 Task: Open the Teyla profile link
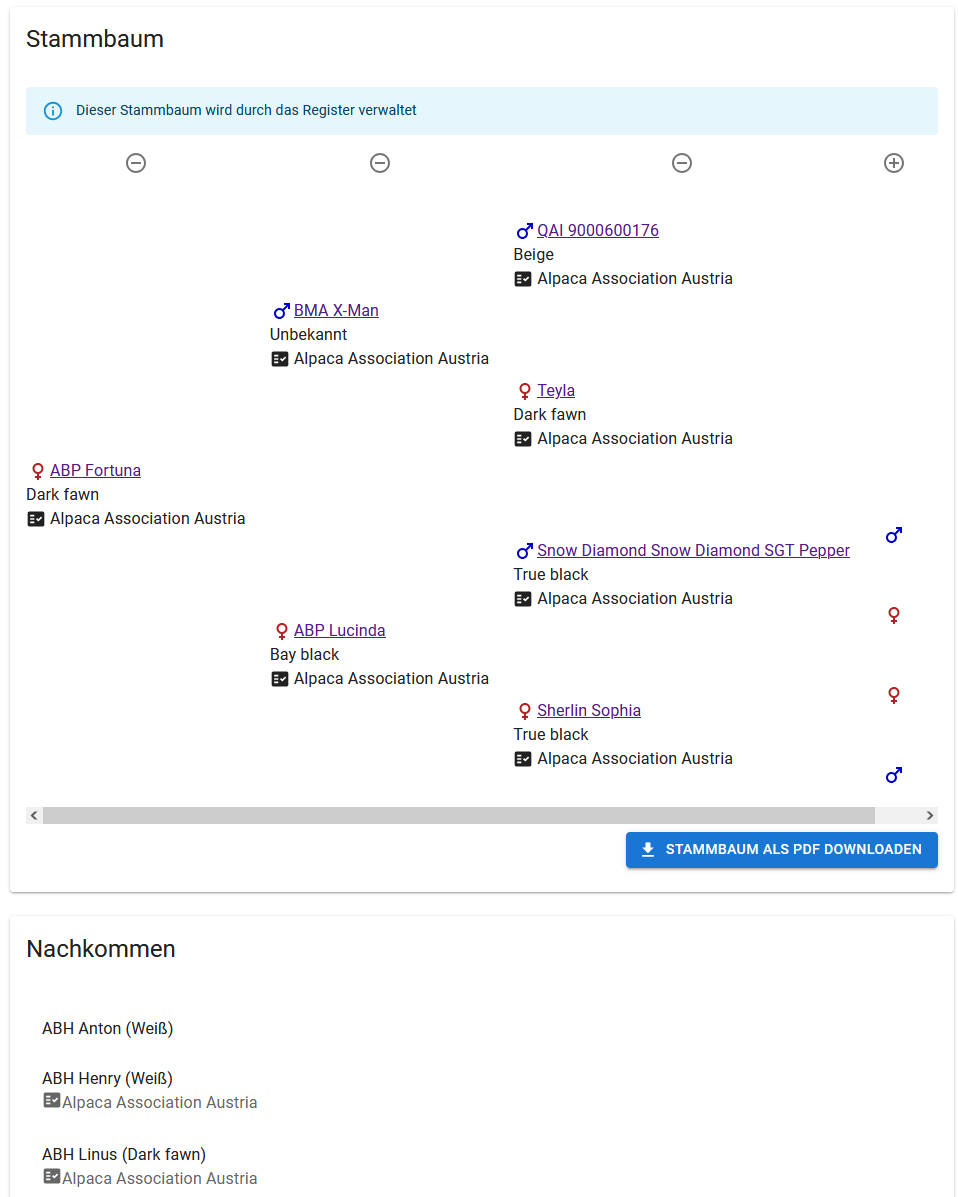click(556, 390)
